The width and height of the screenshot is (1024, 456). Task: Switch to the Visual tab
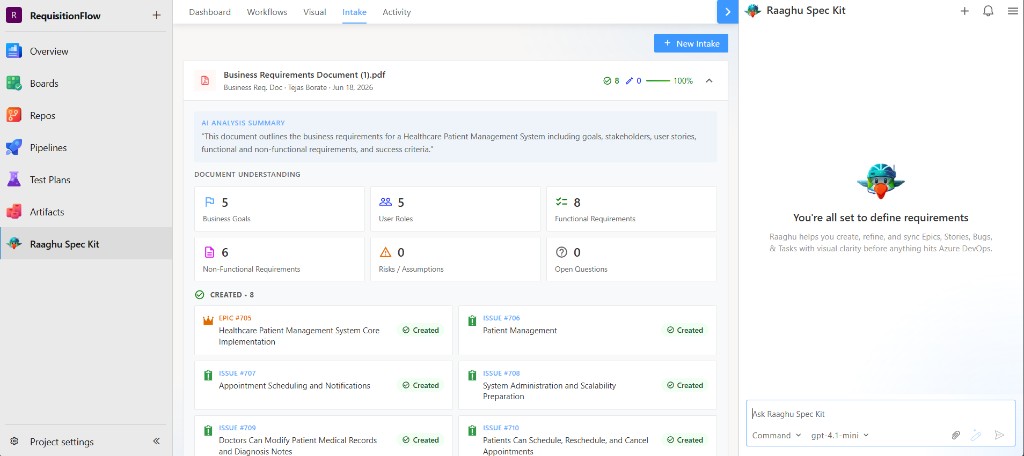click(x=315, y=12)
